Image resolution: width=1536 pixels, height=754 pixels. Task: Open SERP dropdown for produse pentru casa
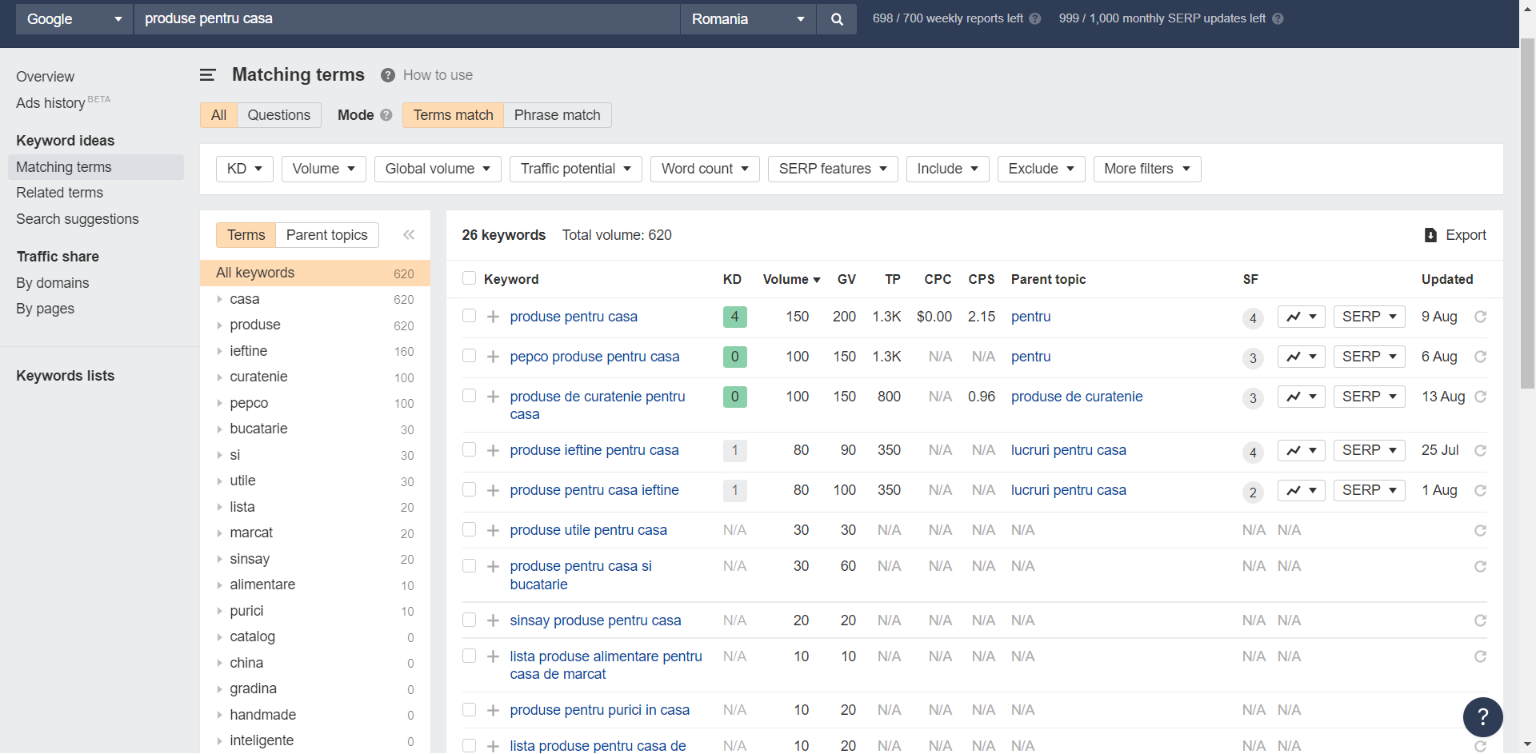1369,317
